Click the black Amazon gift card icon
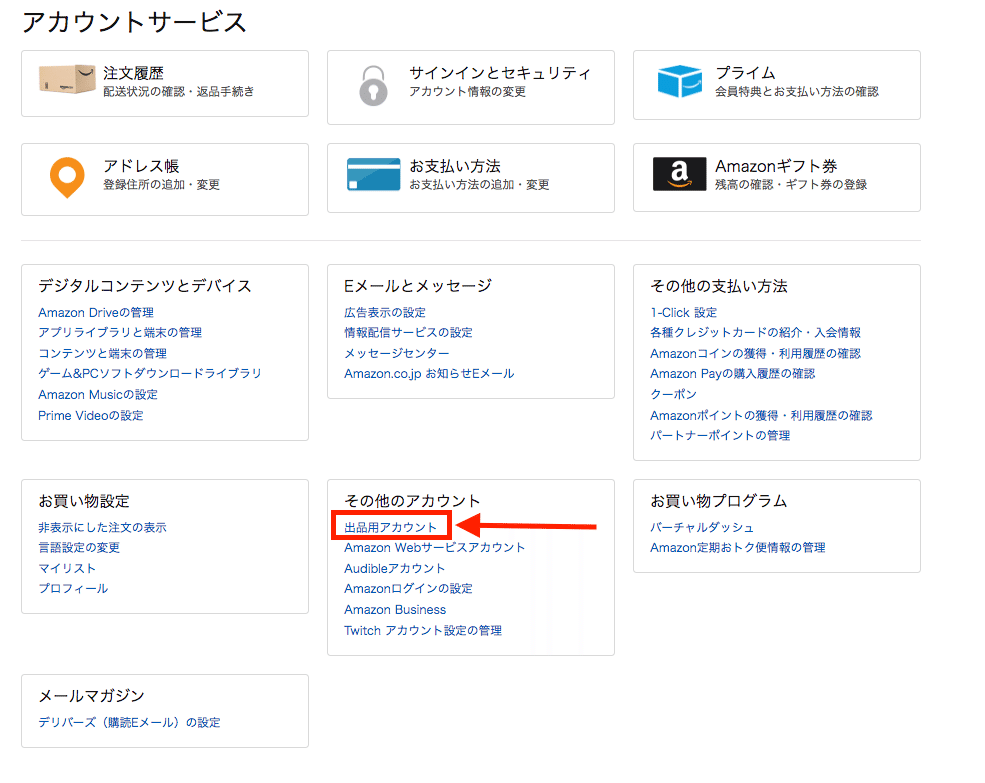Image resolution: width=985 pixels, height=783 pixels. (680, 174)
